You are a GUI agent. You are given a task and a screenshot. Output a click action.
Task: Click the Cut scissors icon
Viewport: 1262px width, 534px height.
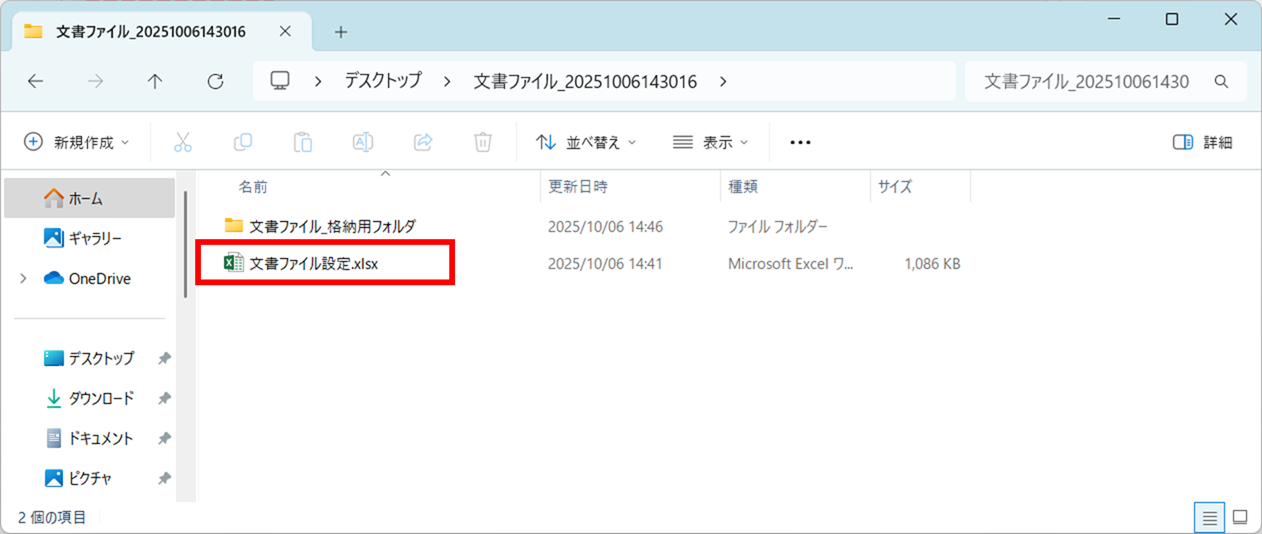(182, 142)
